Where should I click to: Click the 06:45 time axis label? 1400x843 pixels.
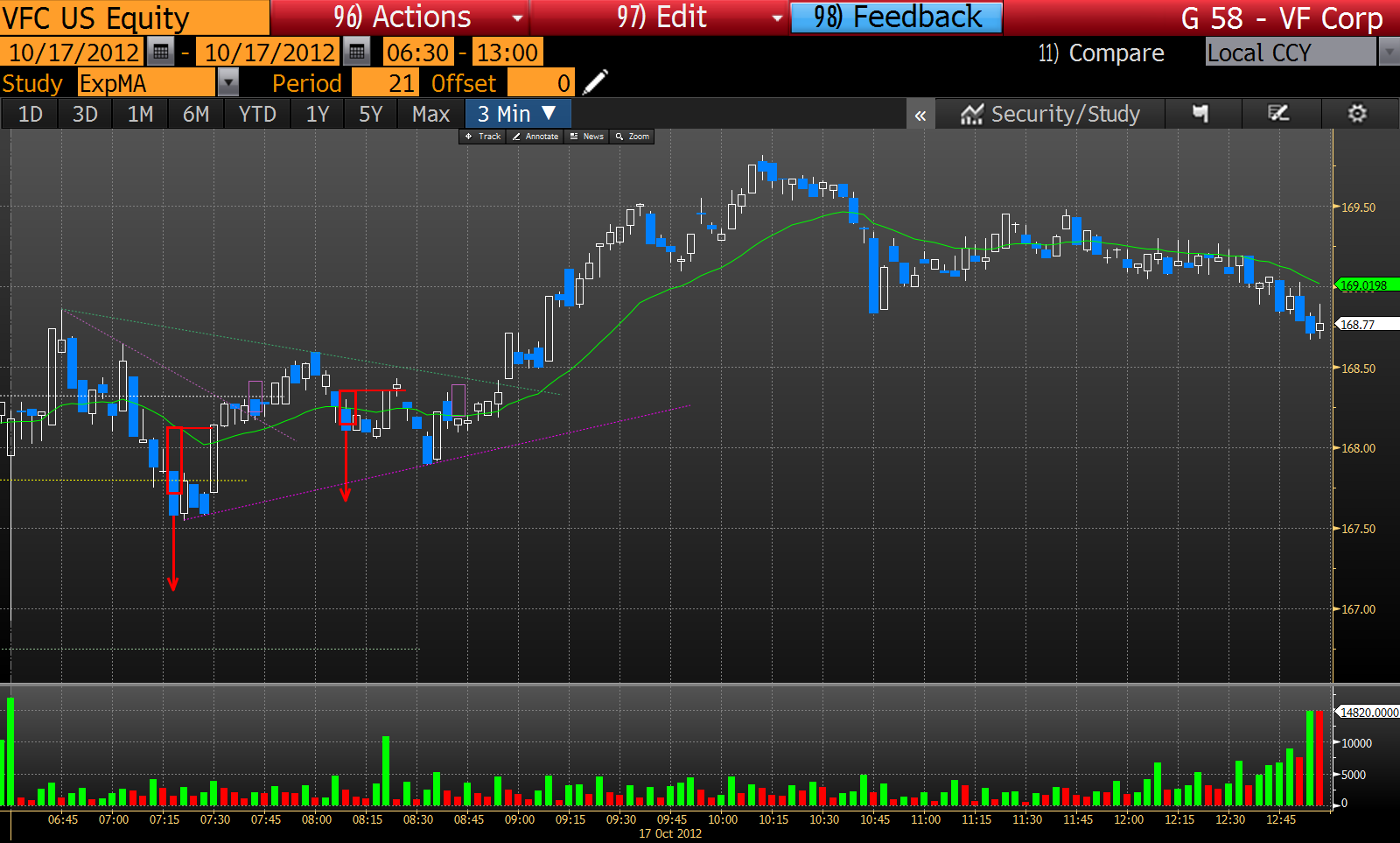tap(63, 819)
